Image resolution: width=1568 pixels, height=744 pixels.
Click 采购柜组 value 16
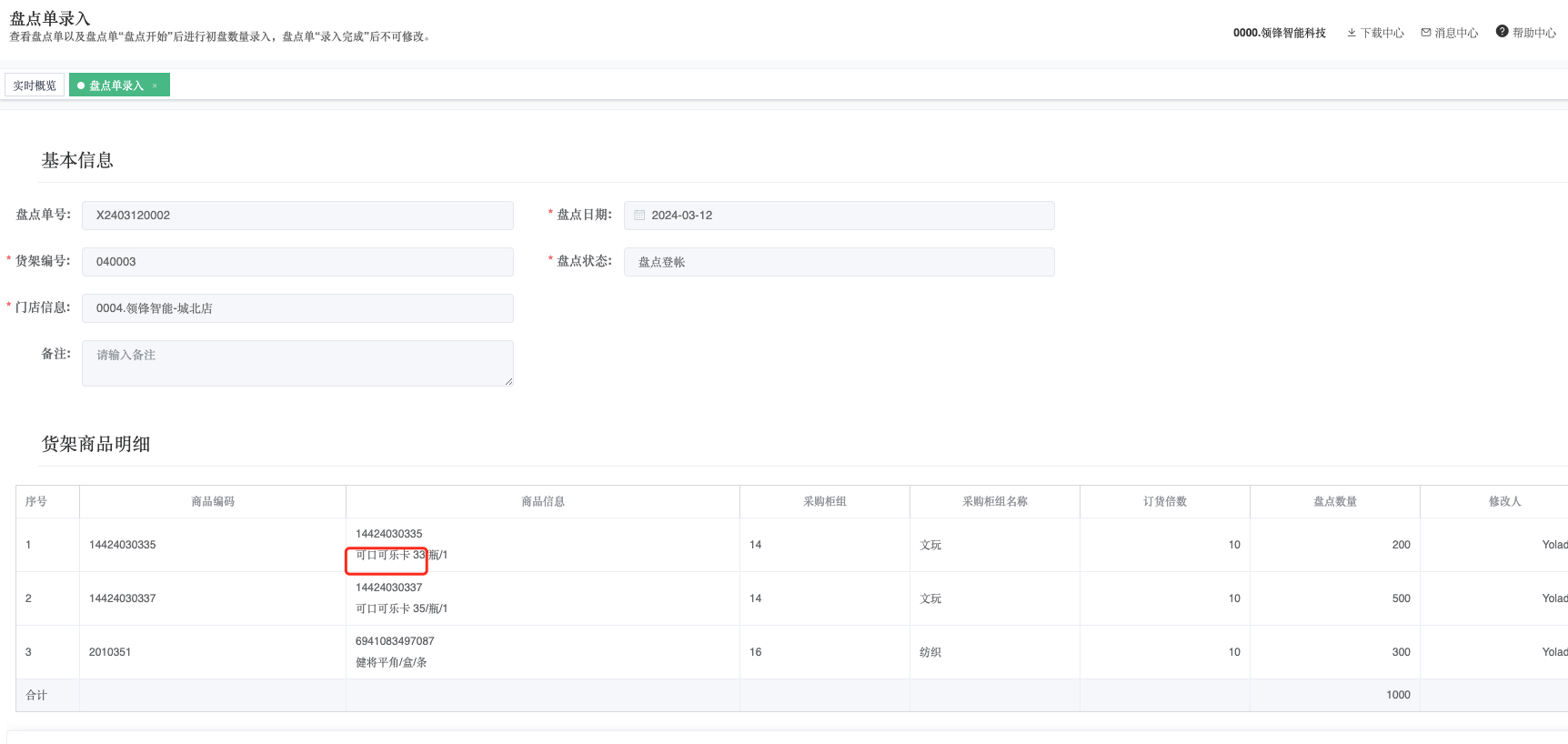756,652
